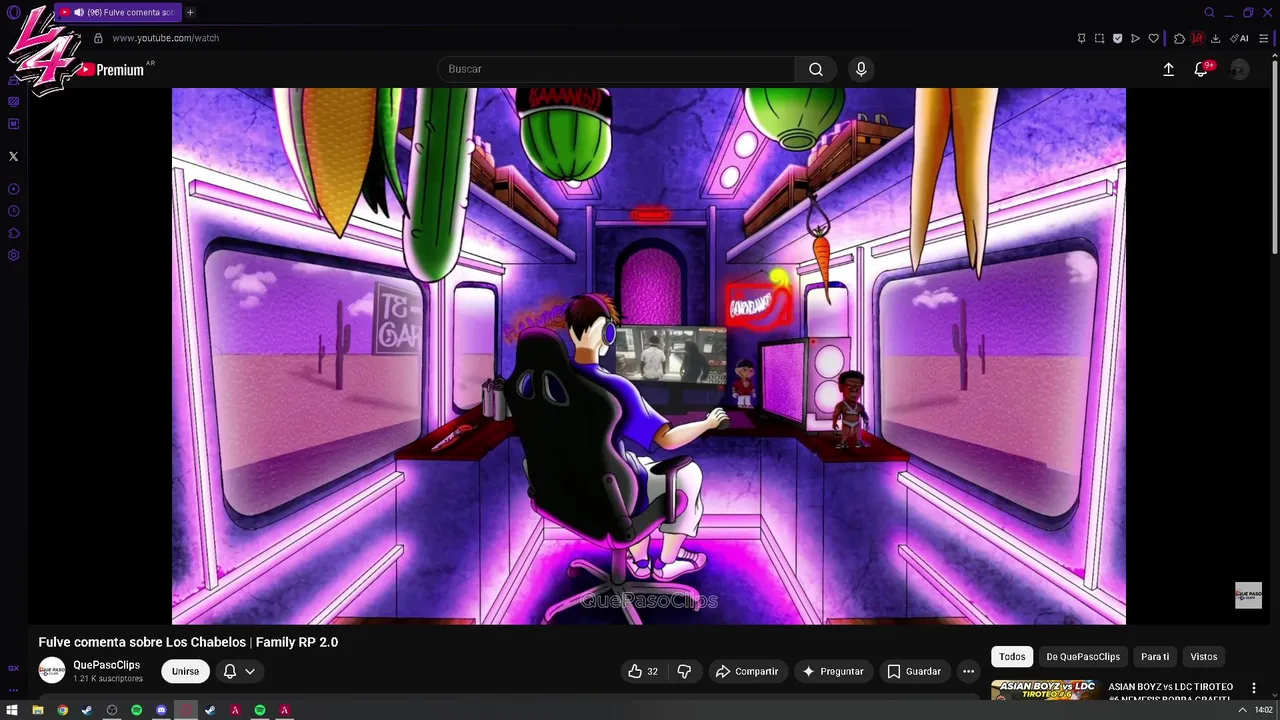Viewport: 1280px width, 720px height.
Task: Like the video with thumbs up
Action: tap(643, 671)
